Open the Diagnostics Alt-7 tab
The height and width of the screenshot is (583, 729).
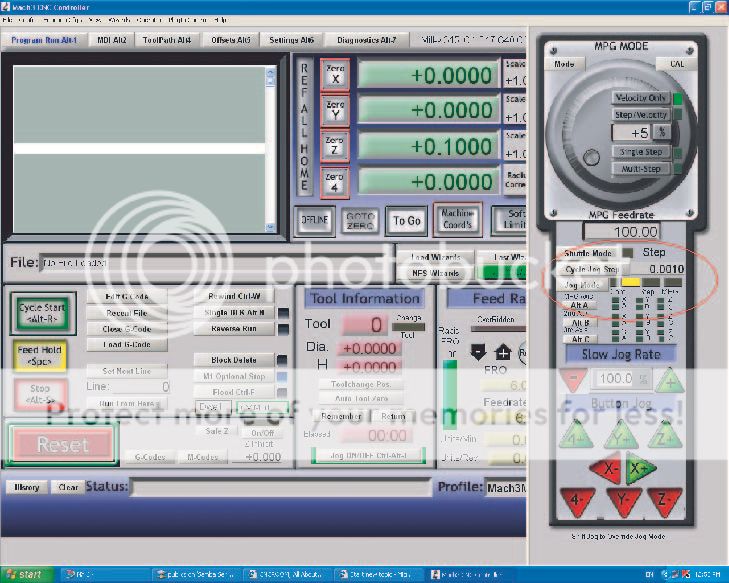click(x=365, y=40)
